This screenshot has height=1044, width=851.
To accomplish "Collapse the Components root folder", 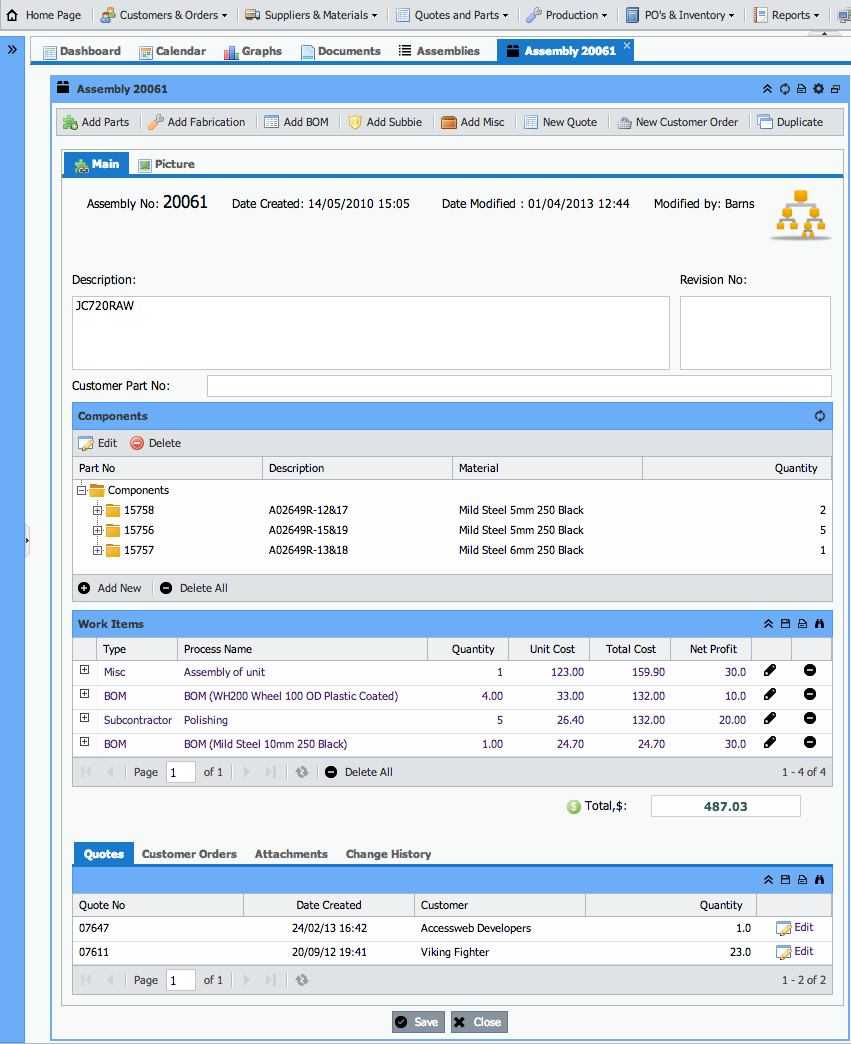I will pyautogui.click(x=81, y=491).
